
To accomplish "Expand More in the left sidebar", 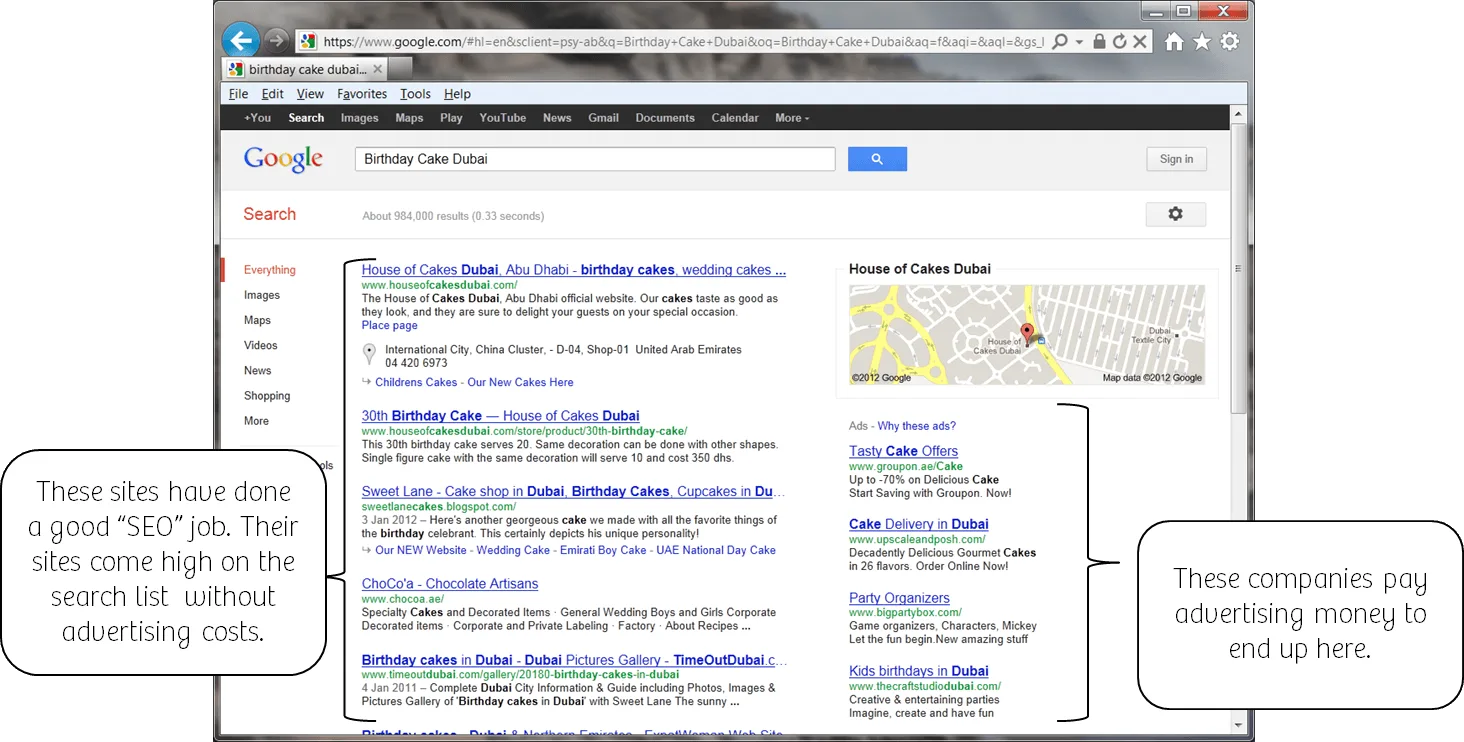I will point(256,421).
